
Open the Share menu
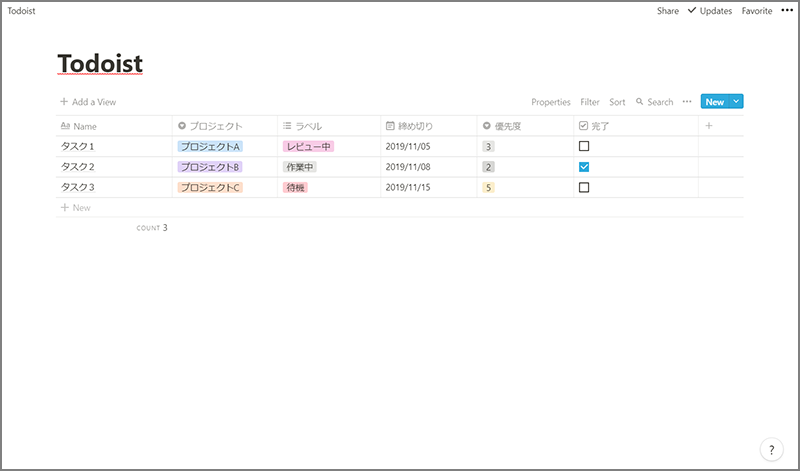point(667,11)
